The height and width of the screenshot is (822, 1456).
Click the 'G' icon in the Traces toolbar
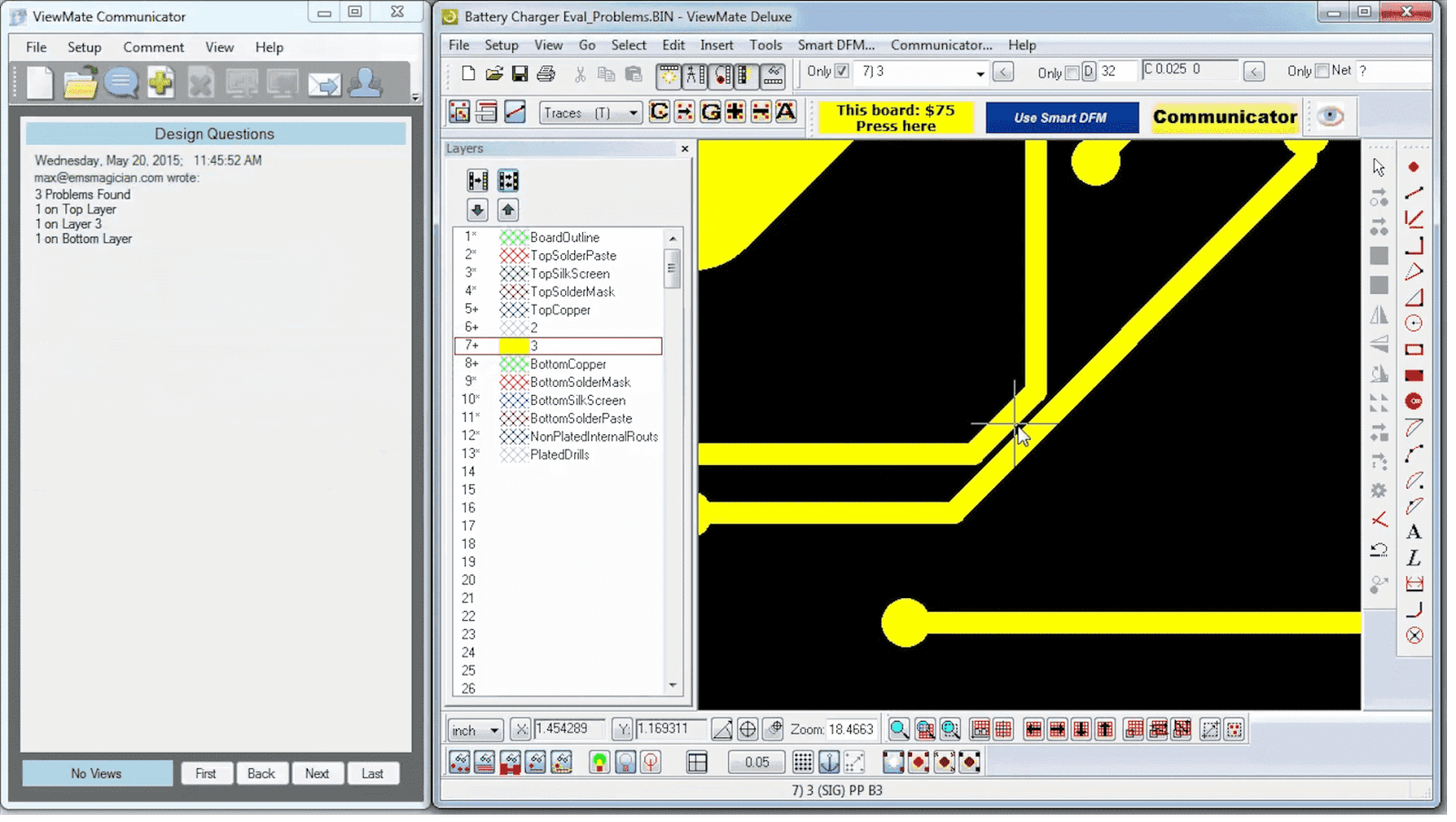tap(712, 111)
